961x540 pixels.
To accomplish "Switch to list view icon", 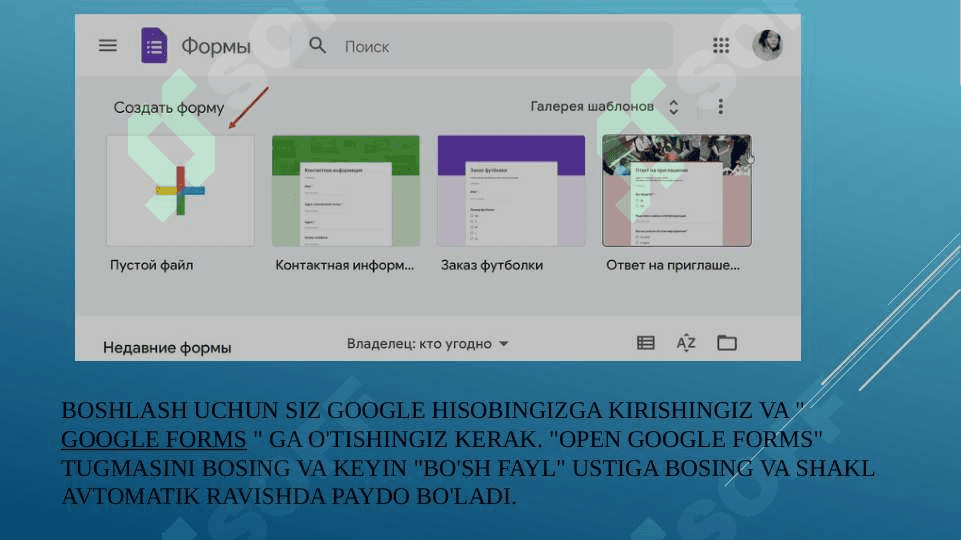I will pos(645,343).
